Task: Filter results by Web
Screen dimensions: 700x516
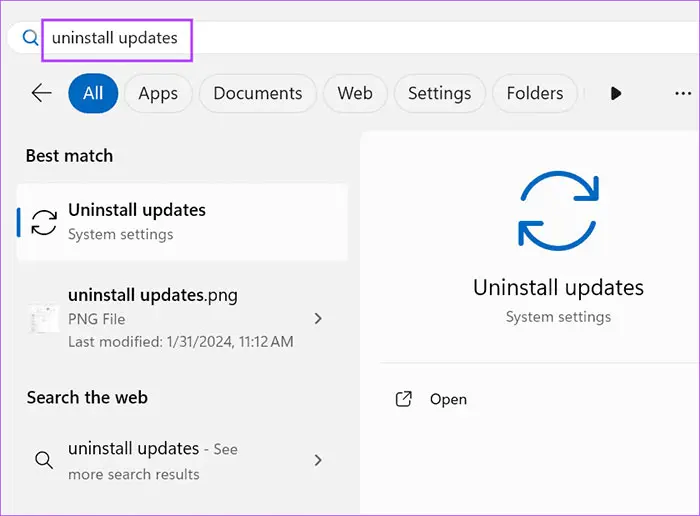Action: point(355,93)
